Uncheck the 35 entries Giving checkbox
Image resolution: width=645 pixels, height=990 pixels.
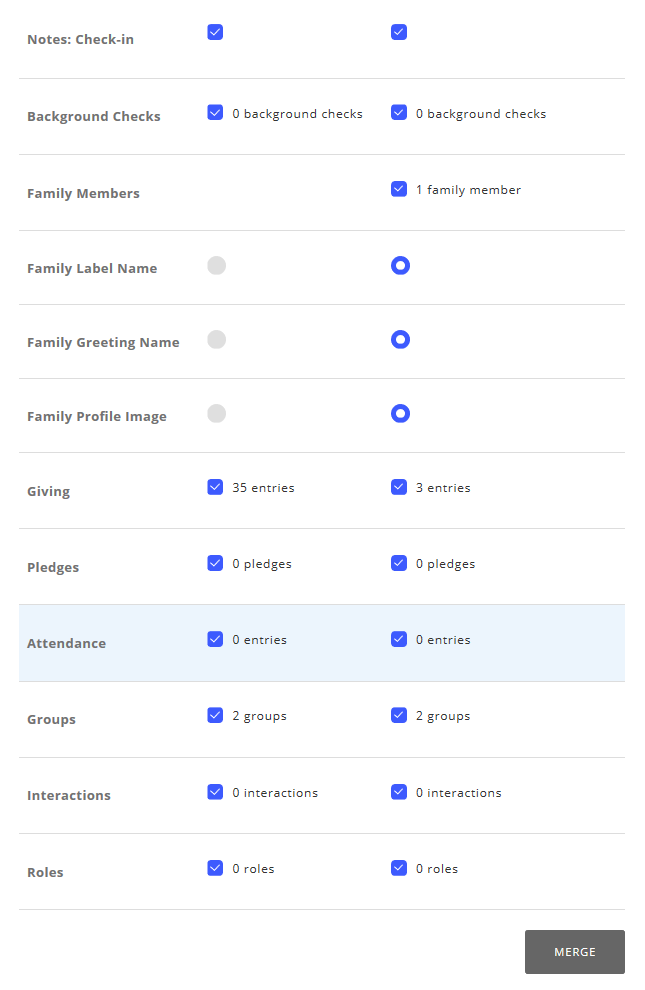click(215, 487)
